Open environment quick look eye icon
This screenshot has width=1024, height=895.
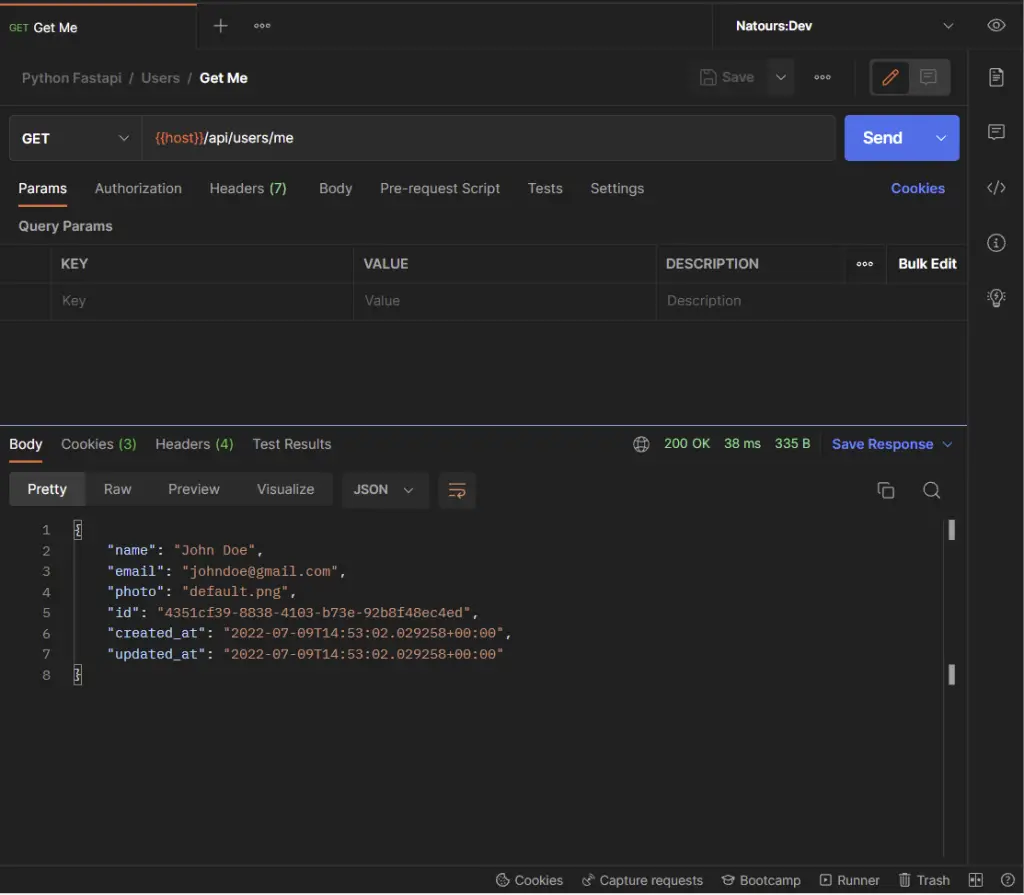click(996, 25)
